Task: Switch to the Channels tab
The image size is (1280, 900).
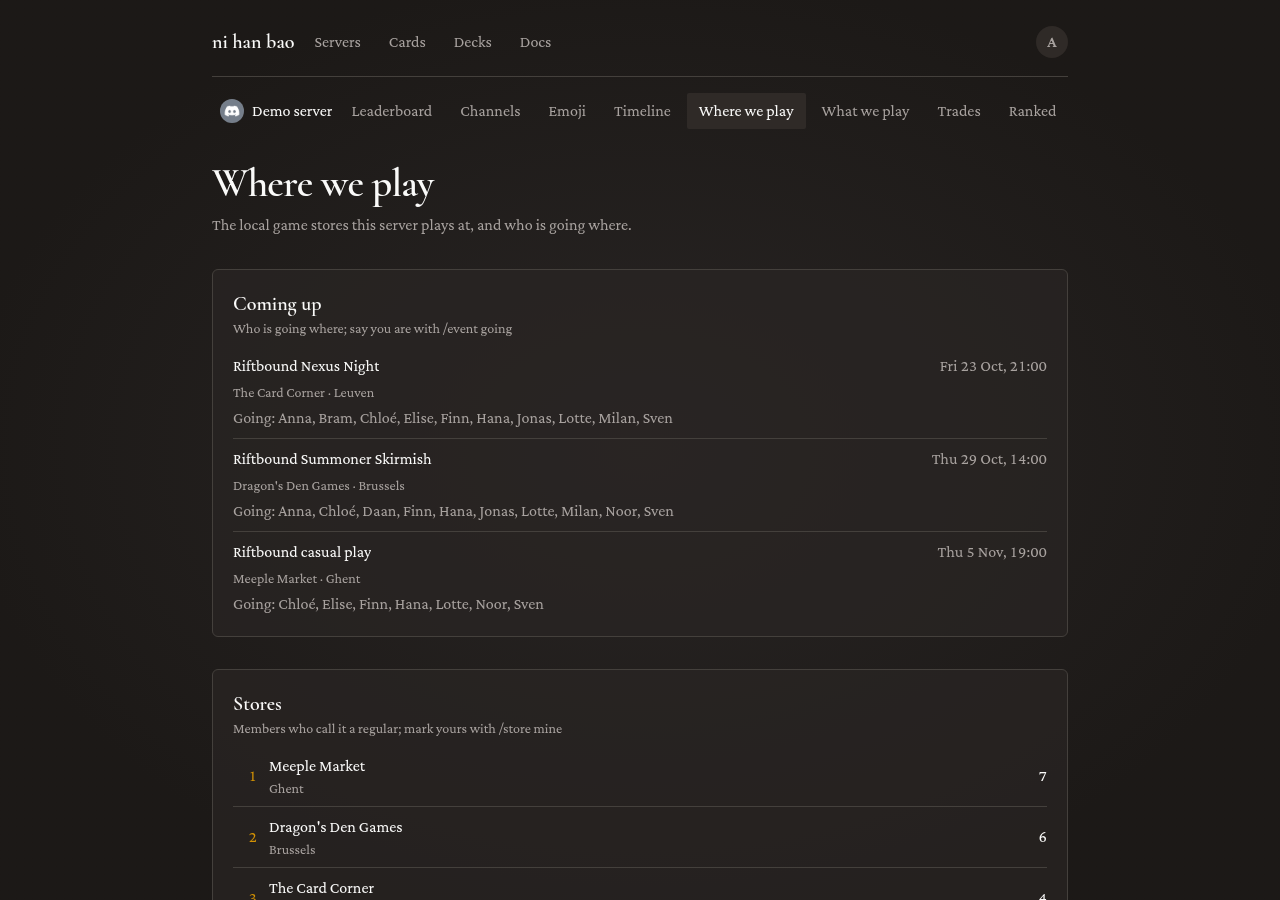Action: tap(490, 111)
